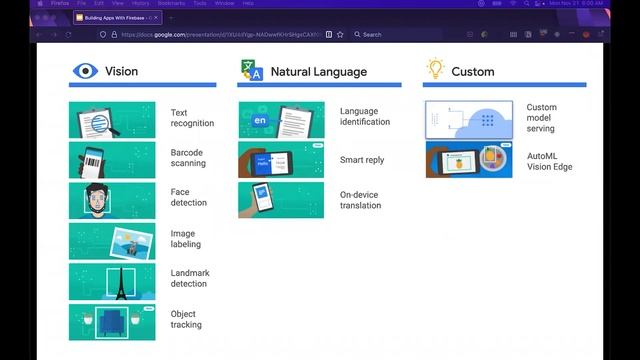
Task: Open the Apple menu
Action: tap(40, 3)
